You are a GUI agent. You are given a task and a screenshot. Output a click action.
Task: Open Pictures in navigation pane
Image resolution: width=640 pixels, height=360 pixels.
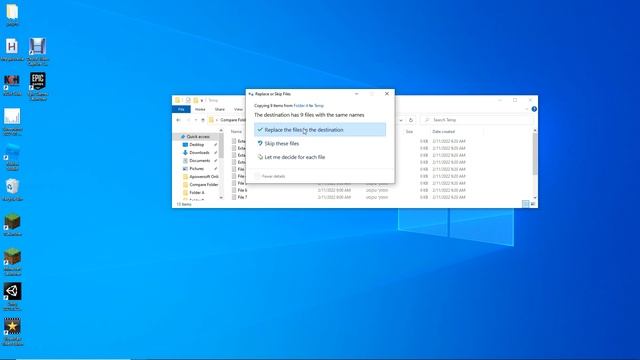pyautogui.click(x=196, y=169)
